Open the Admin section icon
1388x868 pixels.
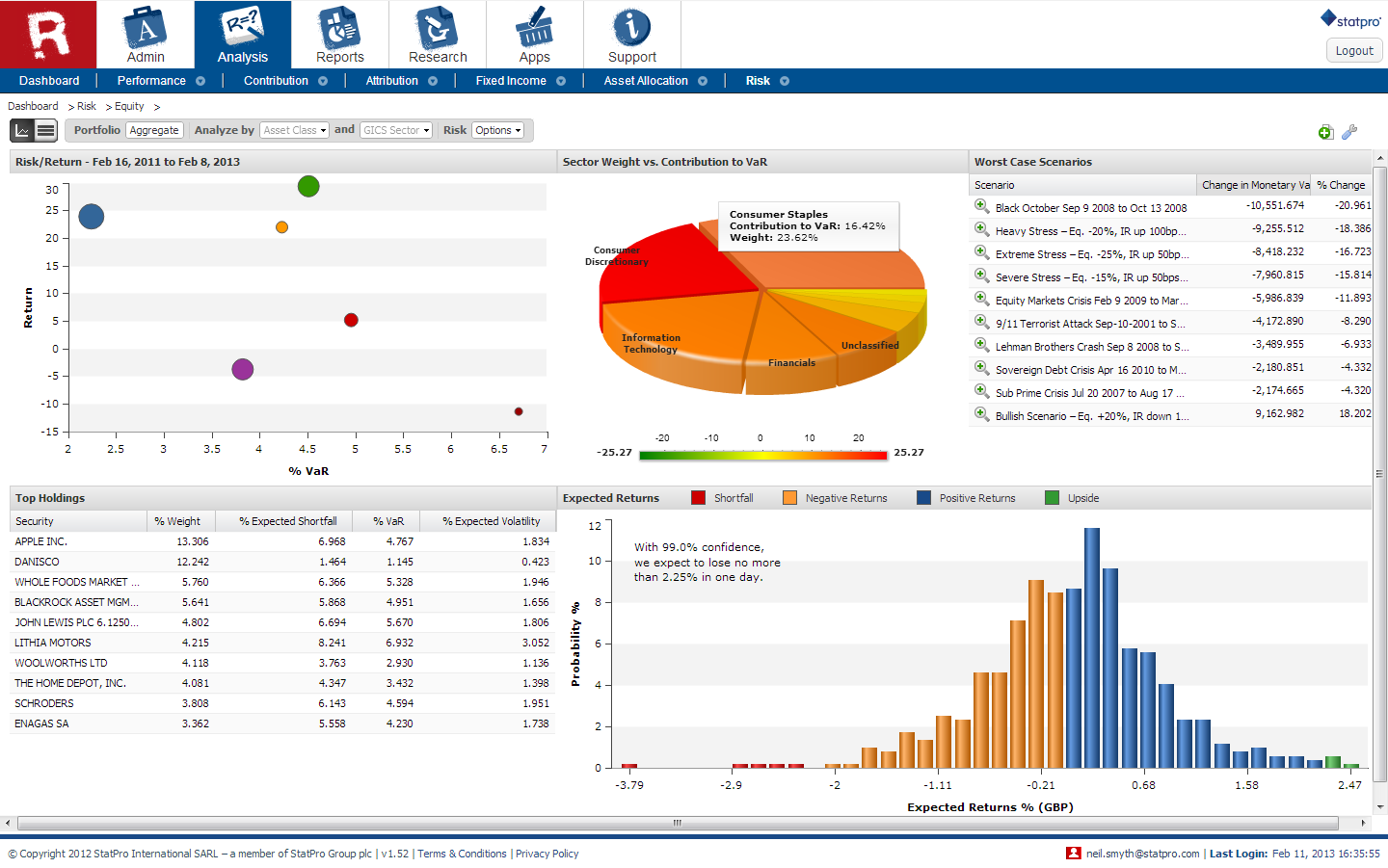point(146,29)
